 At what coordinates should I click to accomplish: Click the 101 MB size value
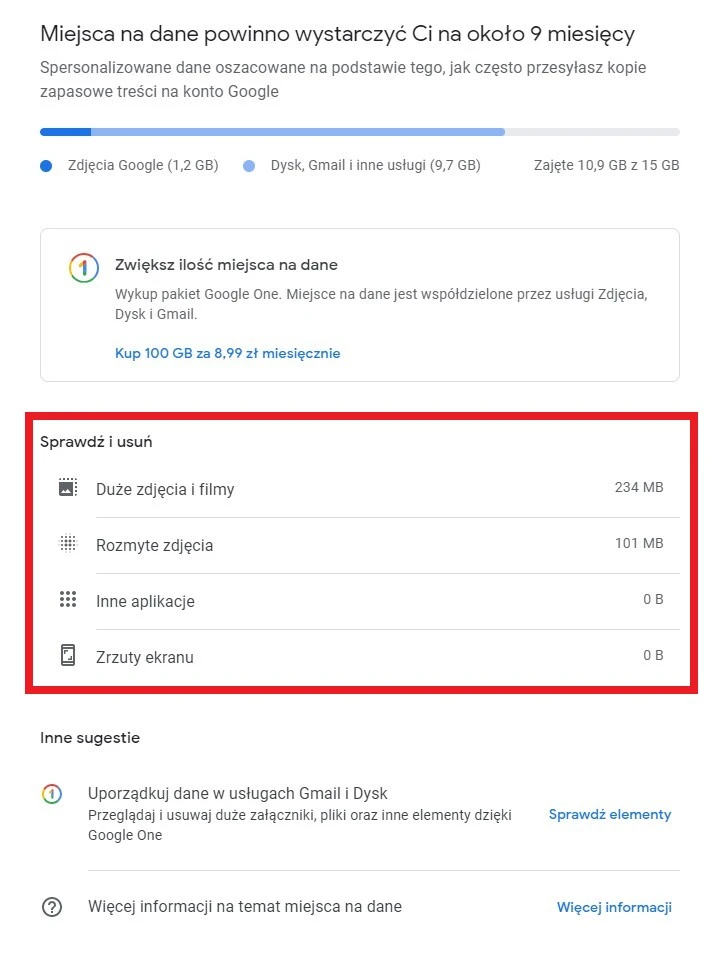(x=639, y=543)
